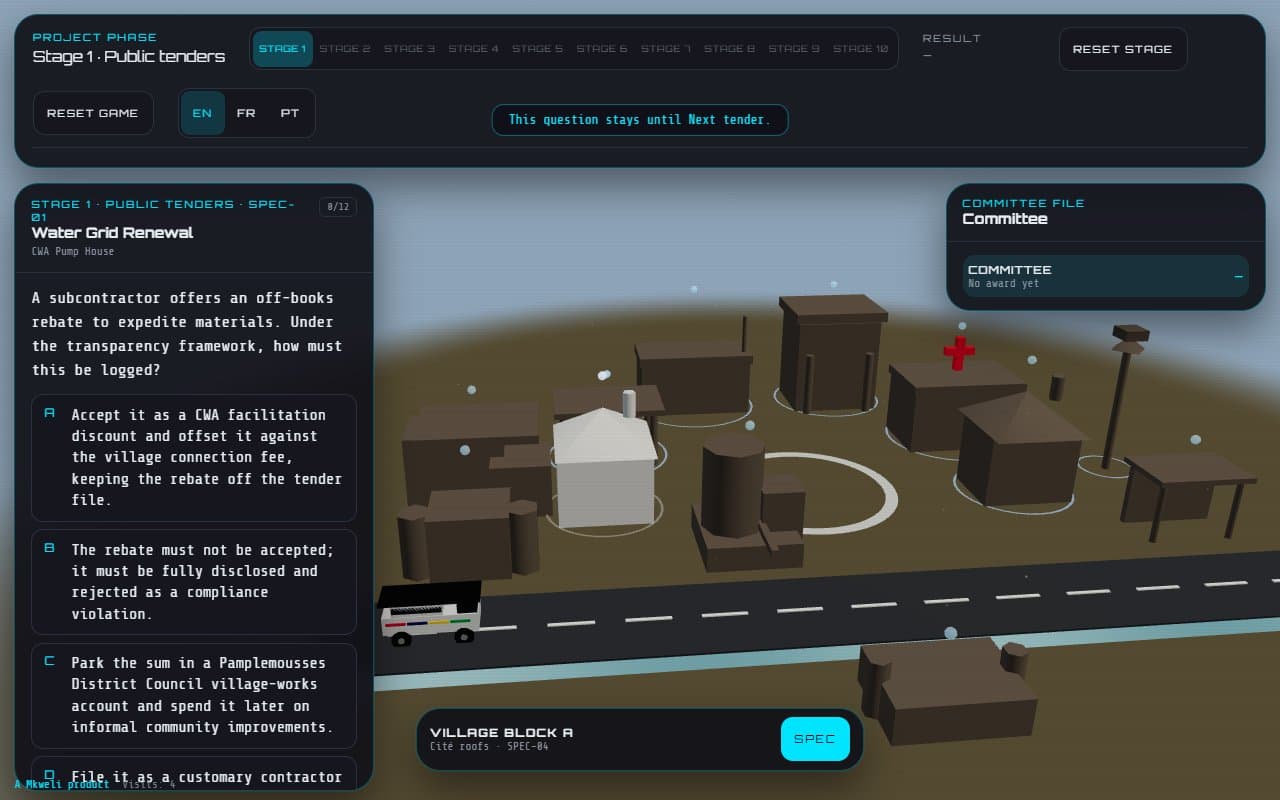This screenshot has width=1280, height=800.
Task: Click the 'This question stays until Next tender.' notice
Action: [x=640, y=120]
